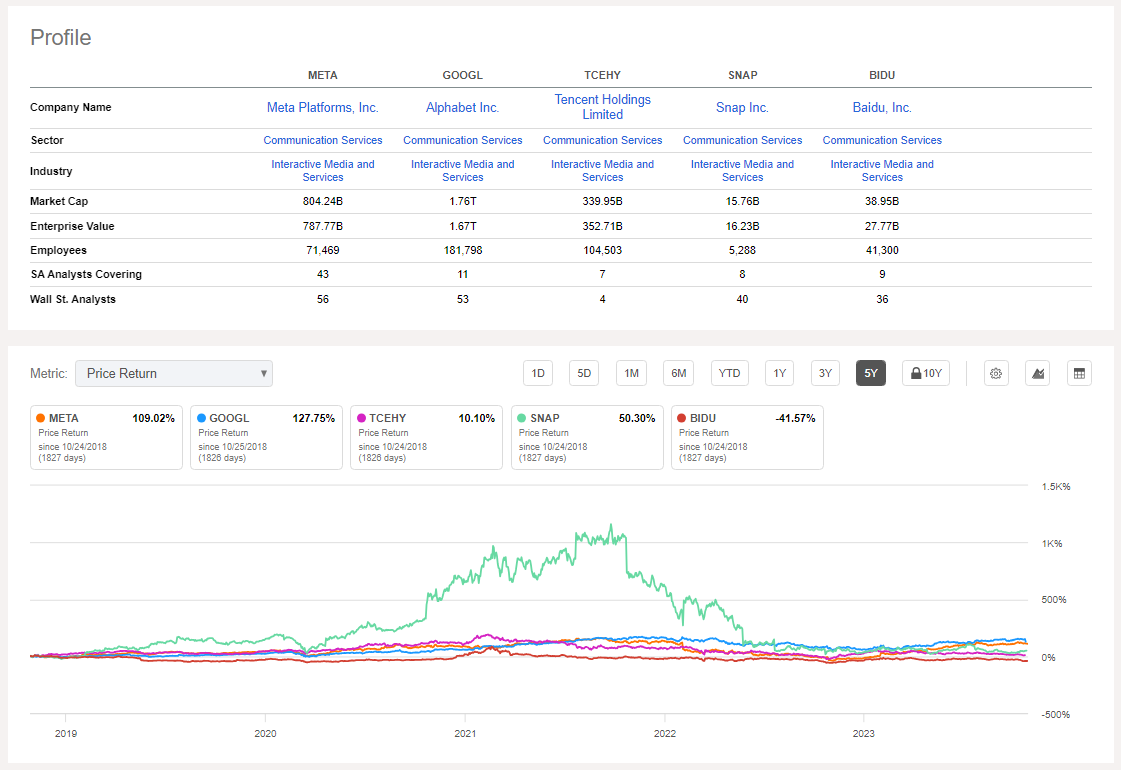This screenshot has height=770, width=1121.
Task: Click META employees value 71,469
Action: point(322,250)
